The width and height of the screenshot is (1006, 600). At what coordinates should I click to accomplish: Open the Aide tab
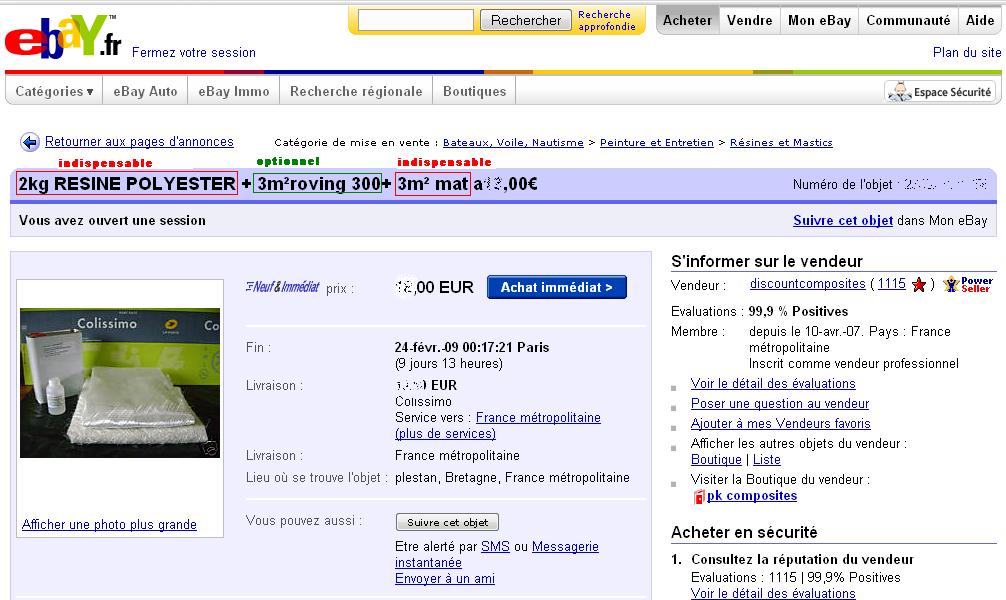pyautogui.click(x=980, y=21)
